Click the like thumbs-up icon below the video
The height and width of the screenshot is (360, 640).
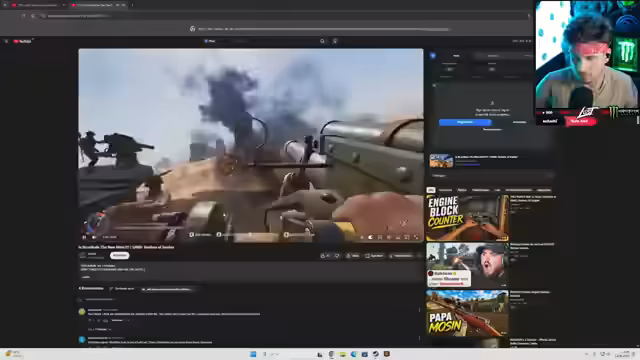pyautogui.click(x=324, y=256)
